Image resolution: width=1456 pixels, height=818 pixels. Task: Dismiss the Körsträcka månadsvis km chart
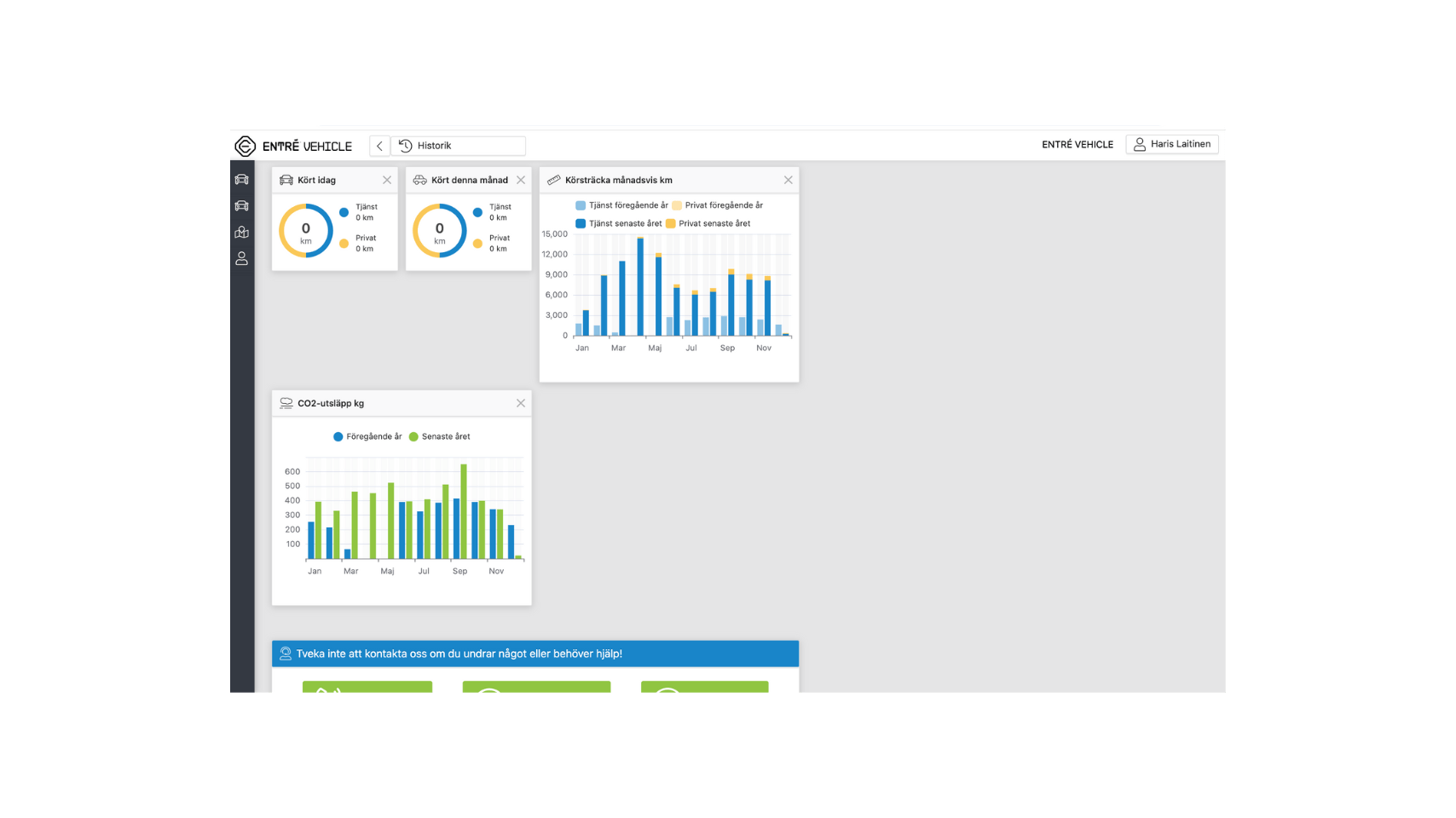point(788,180)
